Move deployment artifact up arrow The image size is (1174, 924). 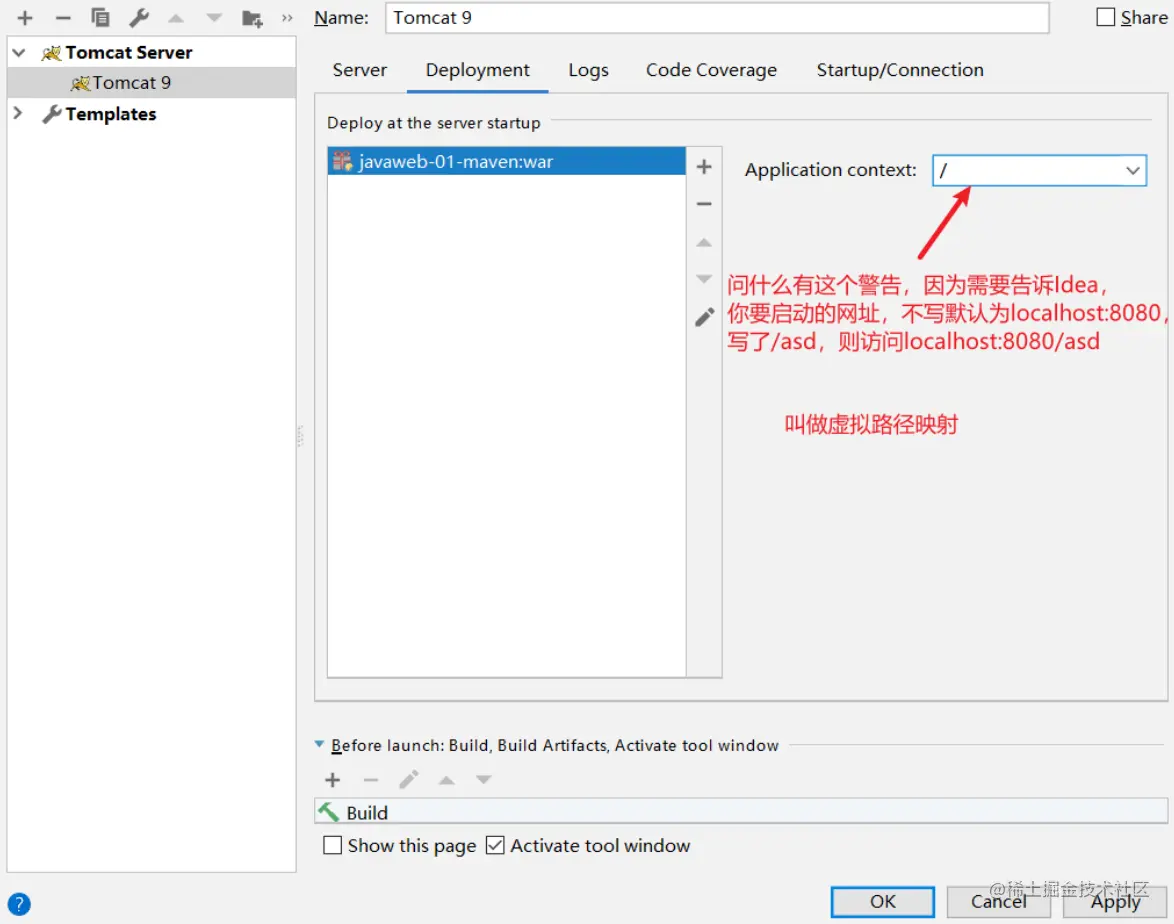click(x=704, y=243)
